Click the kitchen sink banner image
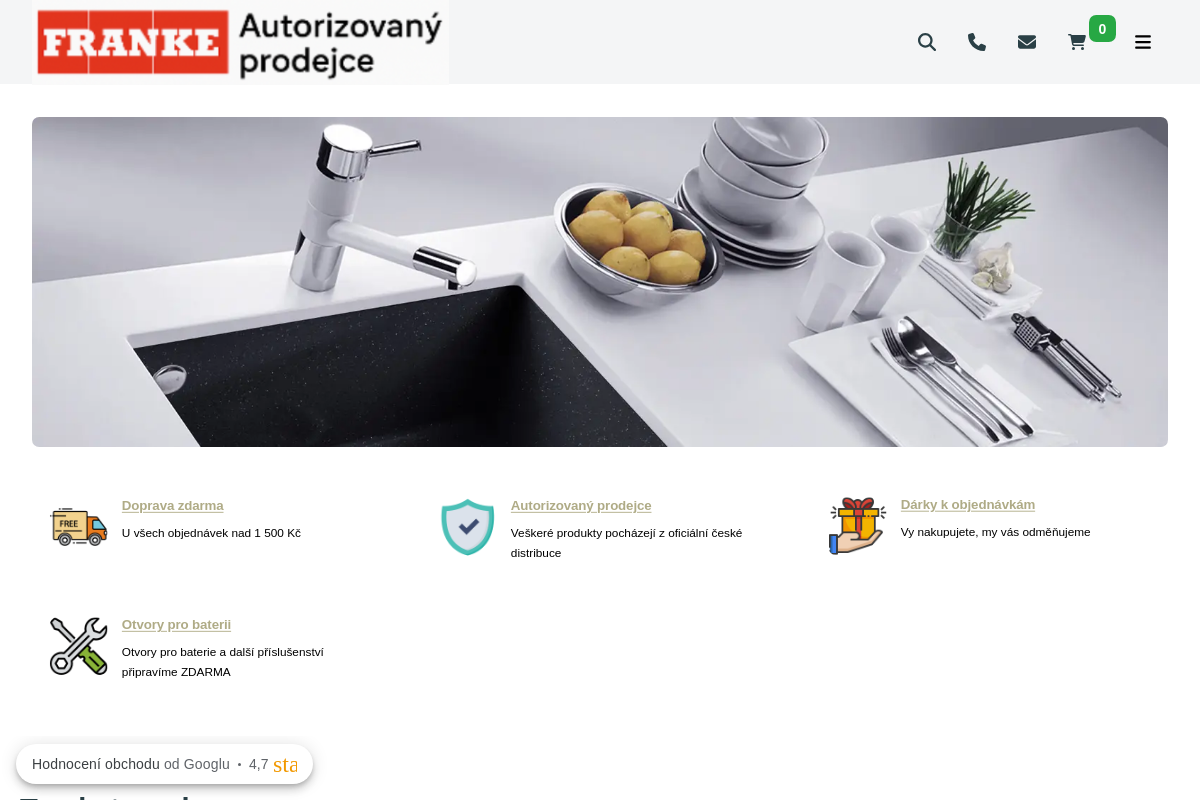The height and width of the screenshot is (800, 1200). click(x=600, y=282)
